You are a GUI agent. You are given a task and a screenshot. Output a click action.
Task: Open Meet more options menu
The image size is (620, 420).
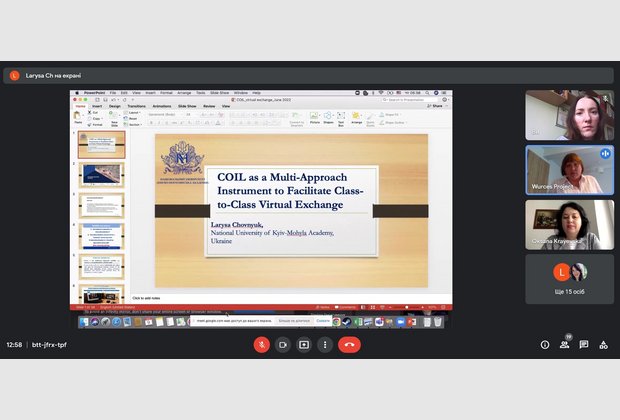(x=325, y=345)
